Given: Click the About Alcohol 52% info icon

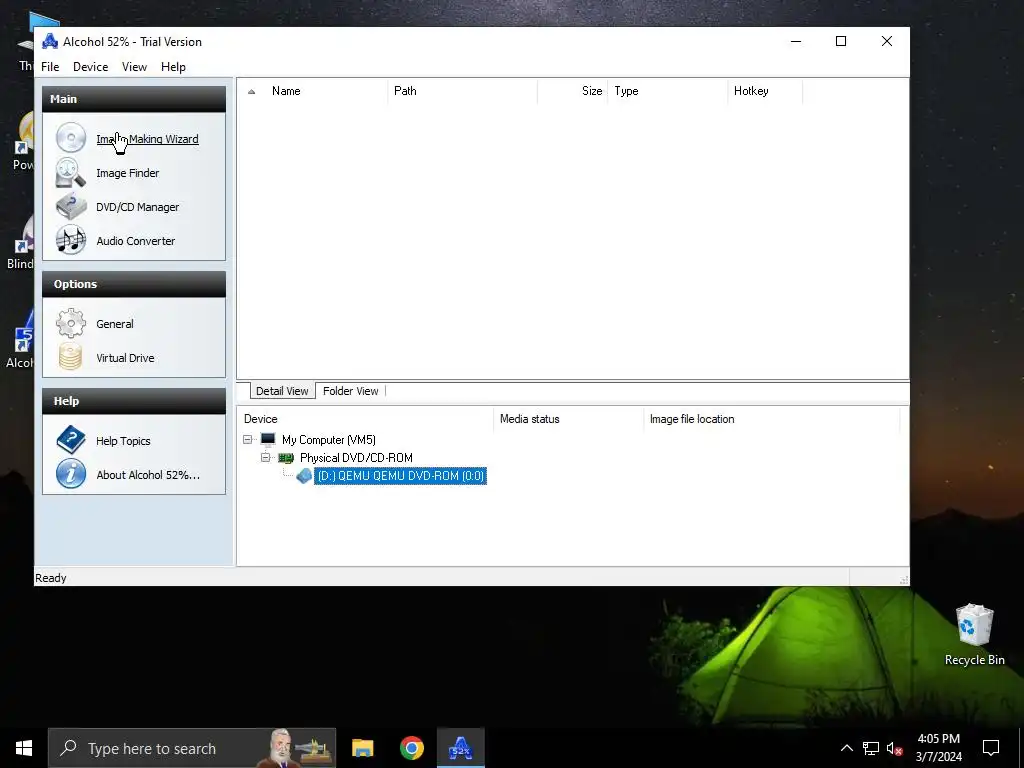Looking at the screenshot, I should (x=71, y=474).
